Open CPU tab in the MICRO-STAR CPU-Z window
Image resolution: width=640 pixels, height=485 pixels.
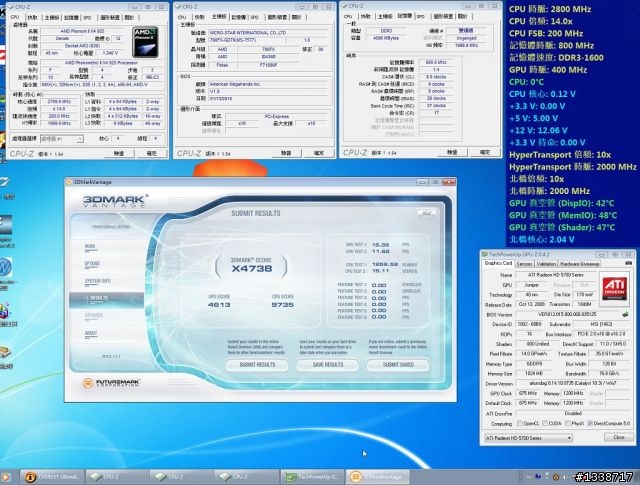click(182, 17)
